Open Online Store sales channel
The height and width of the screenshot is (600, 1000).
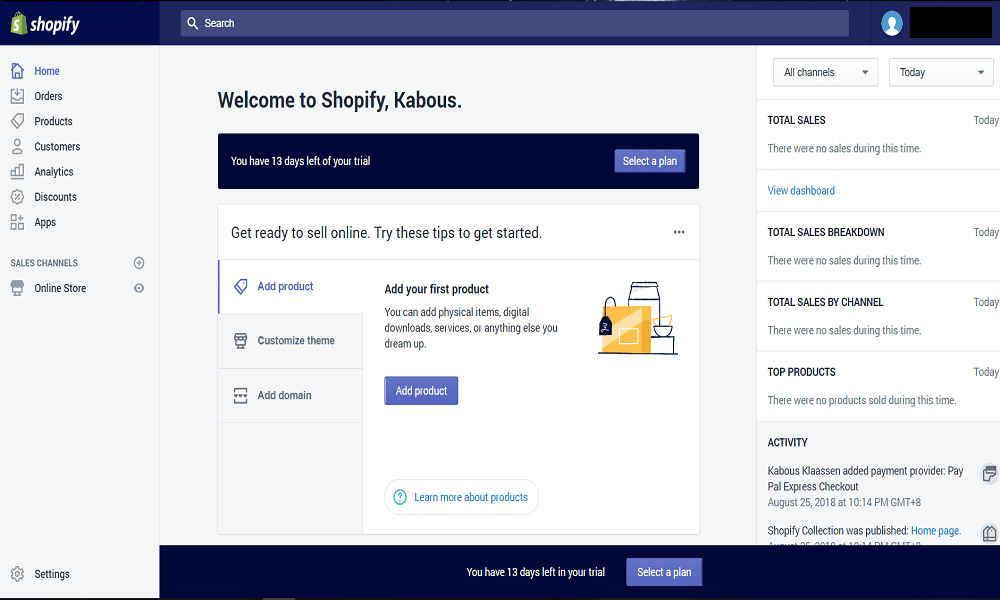(x=60, y=288)
